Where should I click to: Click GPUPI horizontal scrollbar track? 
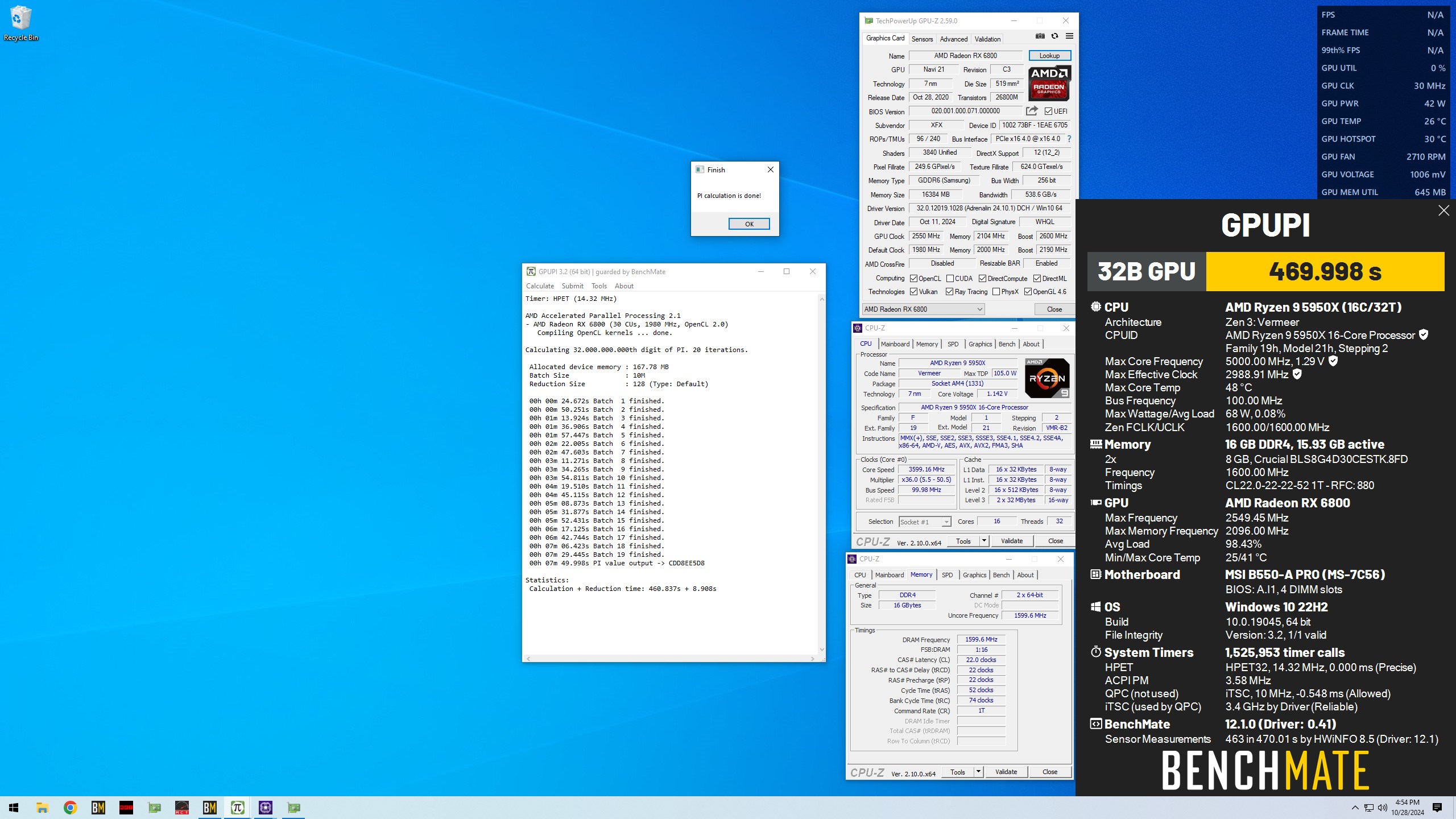(x=671, y=659)
